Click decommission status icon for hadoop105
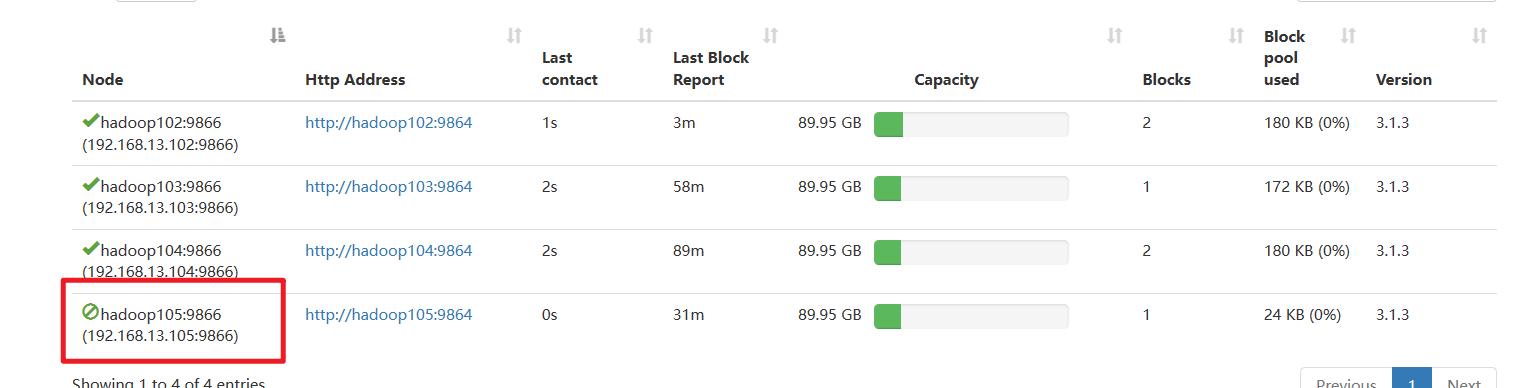This screenshot has height=388, width=1531. click(90, 313)
